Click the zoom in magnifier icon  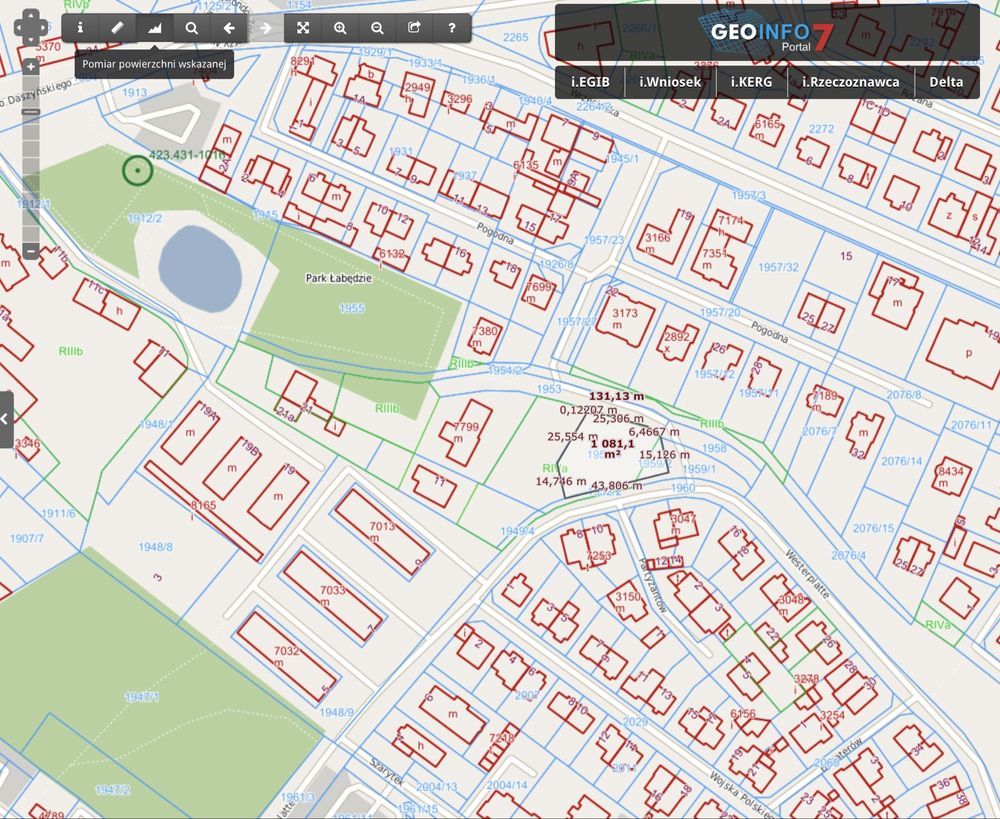[x=340, y=28]
